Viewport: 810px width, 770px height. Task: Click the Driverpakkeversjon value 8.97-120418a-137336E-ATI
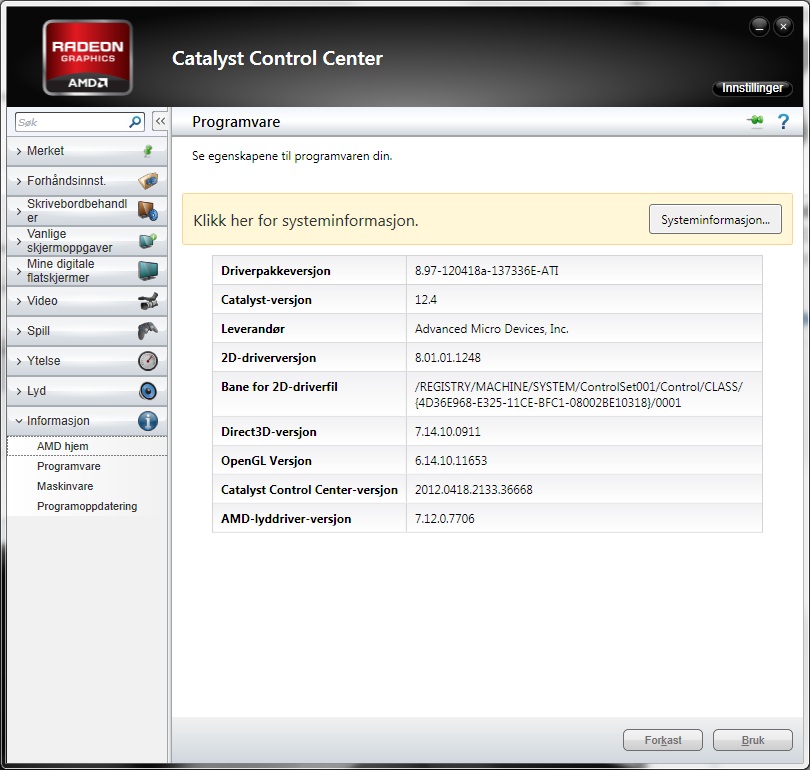[487, 271]
